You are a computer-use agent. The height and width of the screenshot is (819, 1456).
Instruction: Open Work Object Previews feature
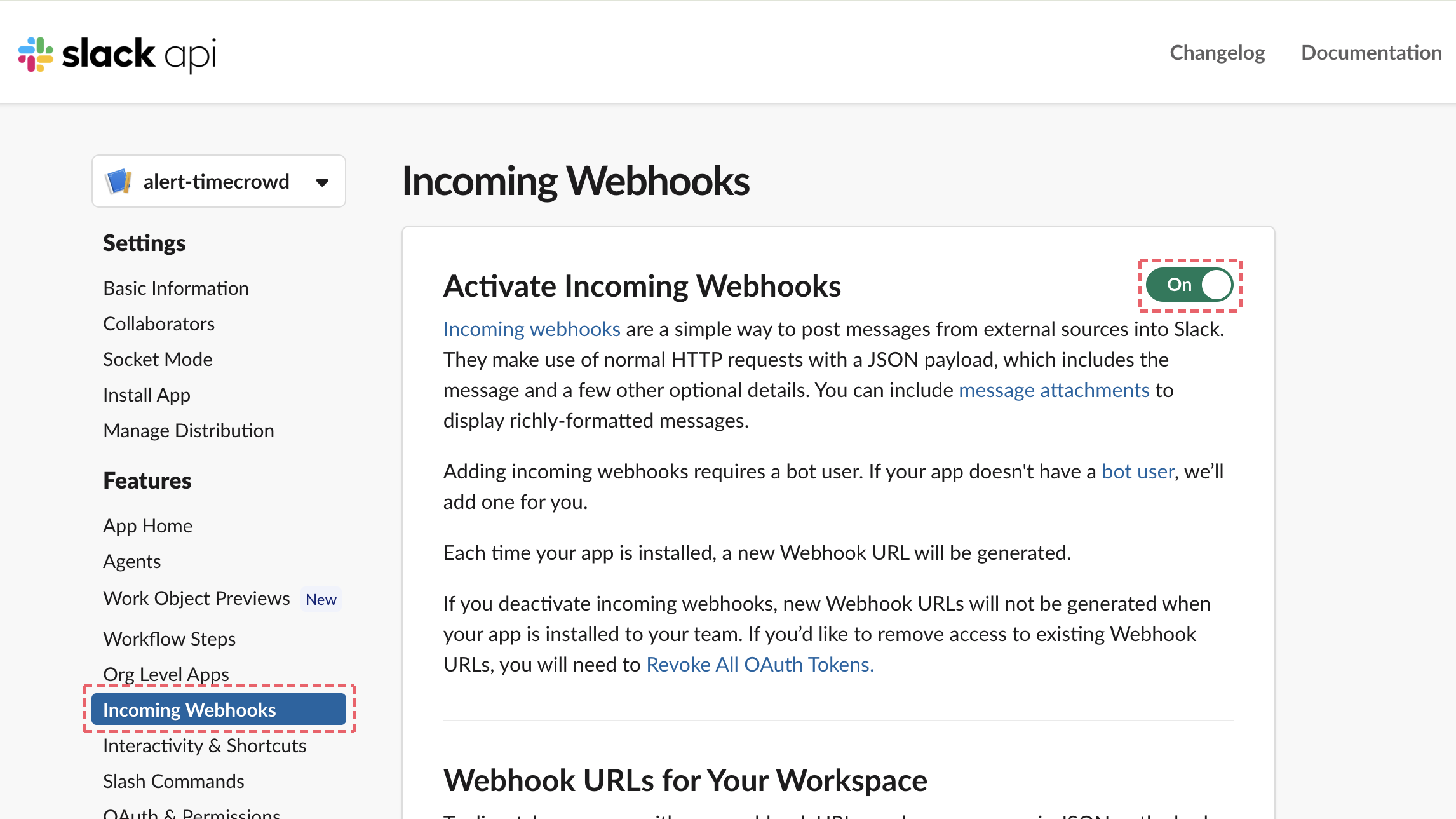click(197, 599)
